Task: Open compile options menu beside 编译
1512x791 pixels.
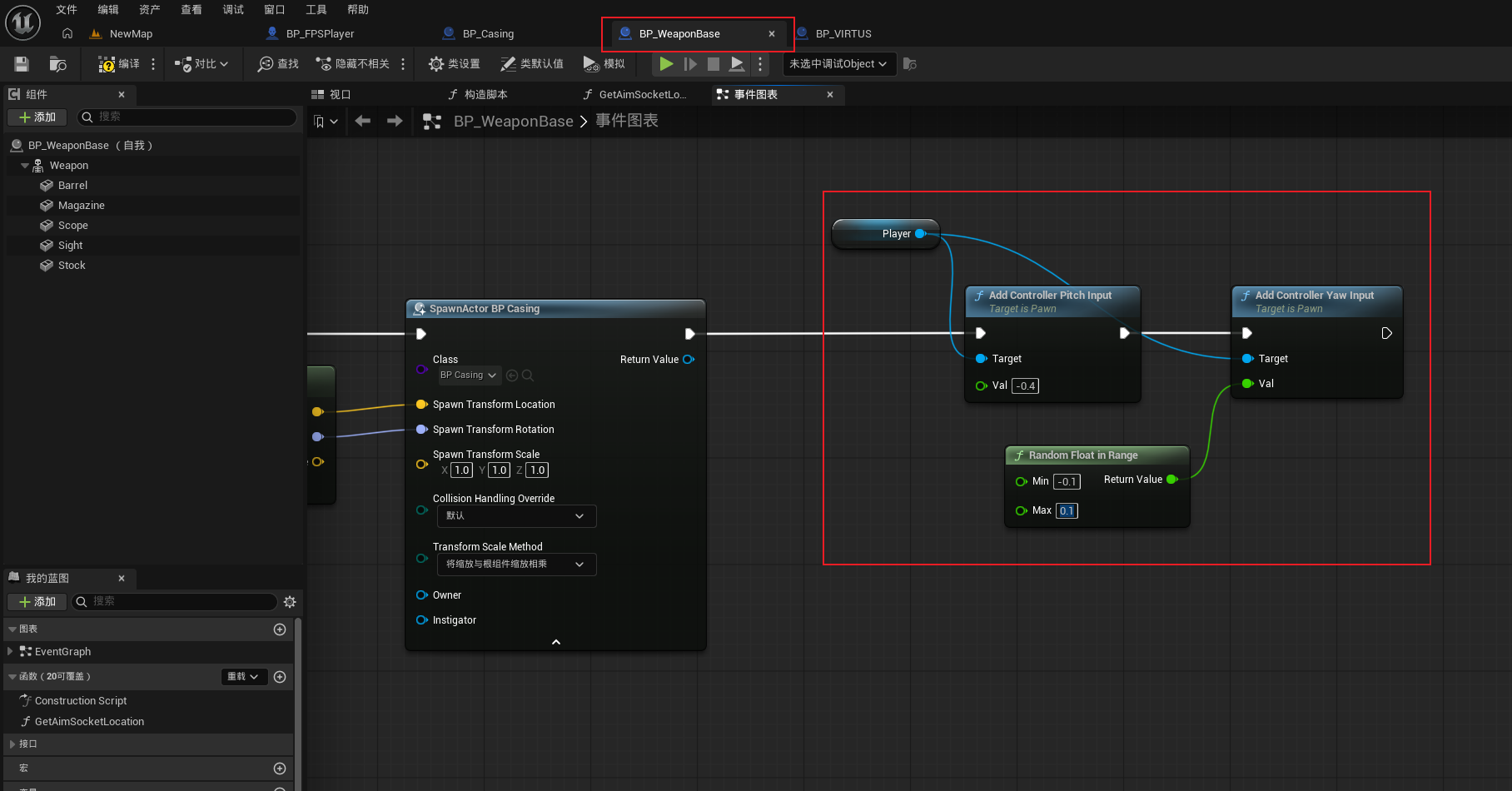Action: pos(153,64)
